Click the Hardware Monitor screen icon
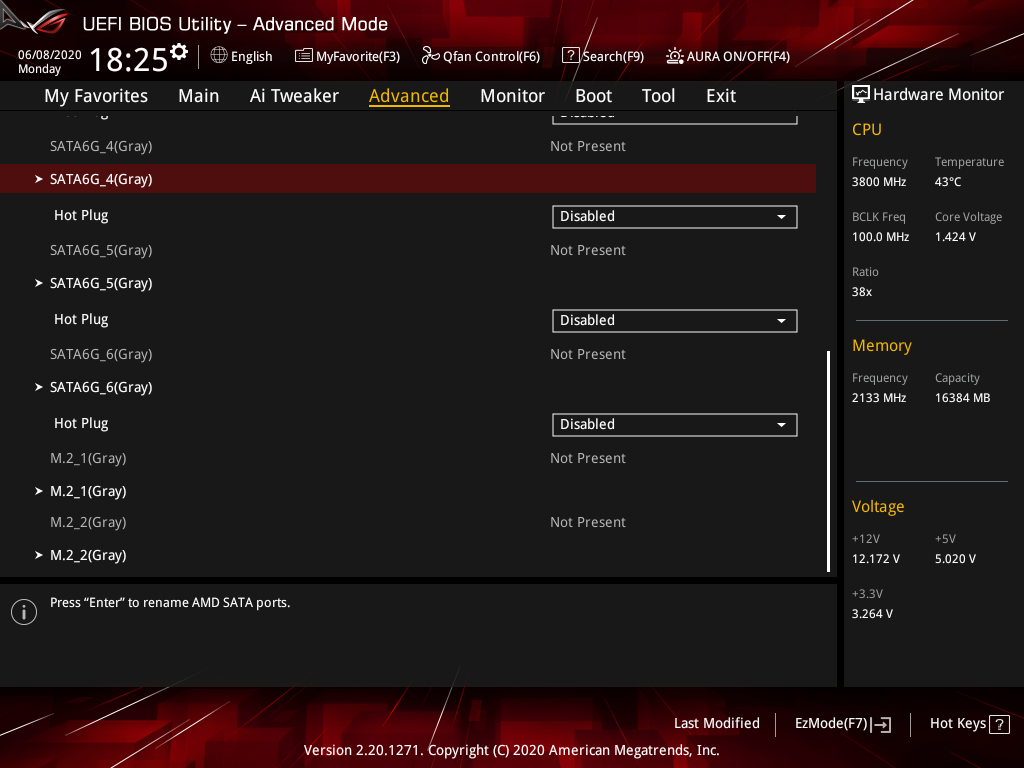 (x=861, y=95)
